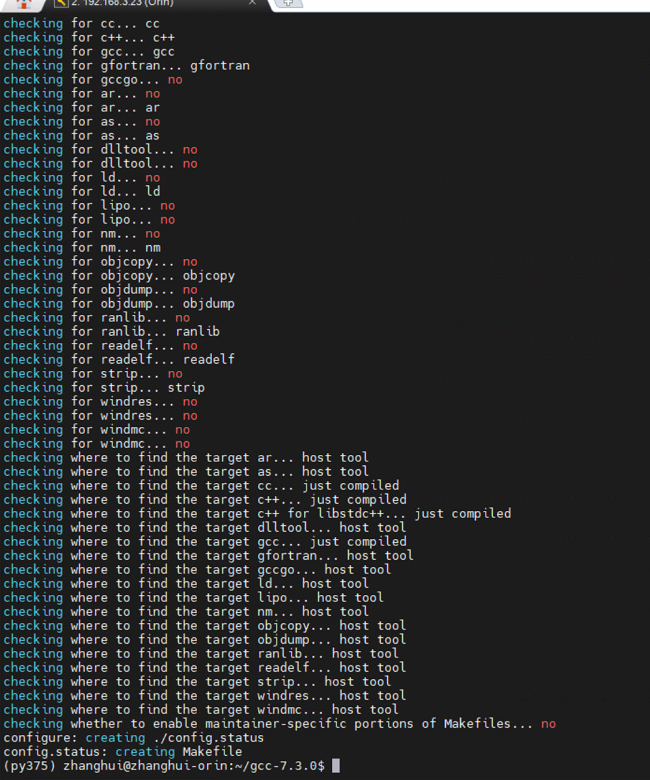The image size is (650, 780).
Task: Click the "gfortran... host tool" target line
Action: [208, 556]
